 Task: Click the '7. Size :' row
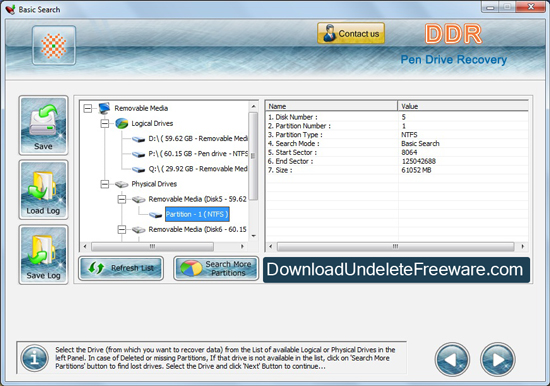pos(397,170)
